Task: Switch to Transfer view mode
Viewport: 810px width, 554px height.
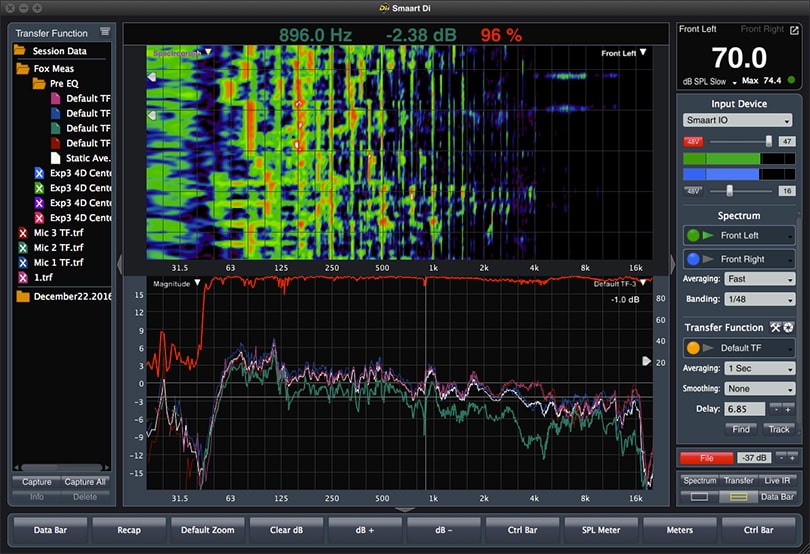Action: (738, 481)
